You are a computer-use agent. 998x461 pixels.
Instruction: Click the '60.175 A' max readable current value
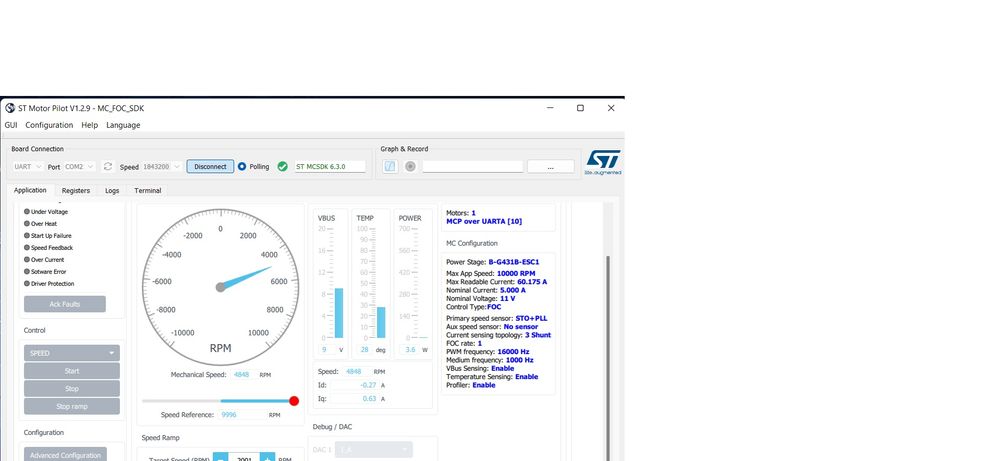[x=532, y=281]
